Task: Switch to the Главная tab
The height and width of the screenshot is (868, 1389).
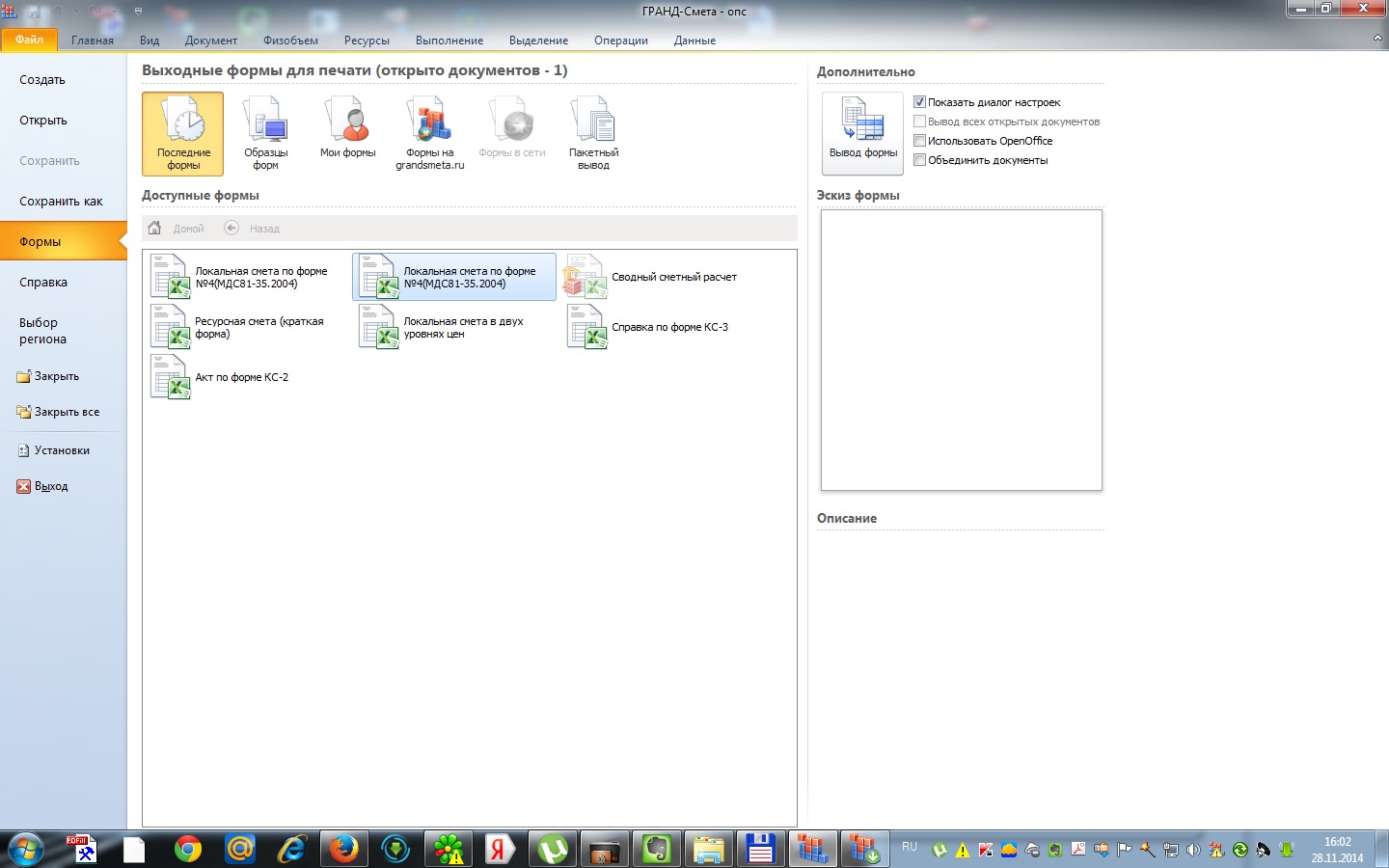Action: point(93,41)
